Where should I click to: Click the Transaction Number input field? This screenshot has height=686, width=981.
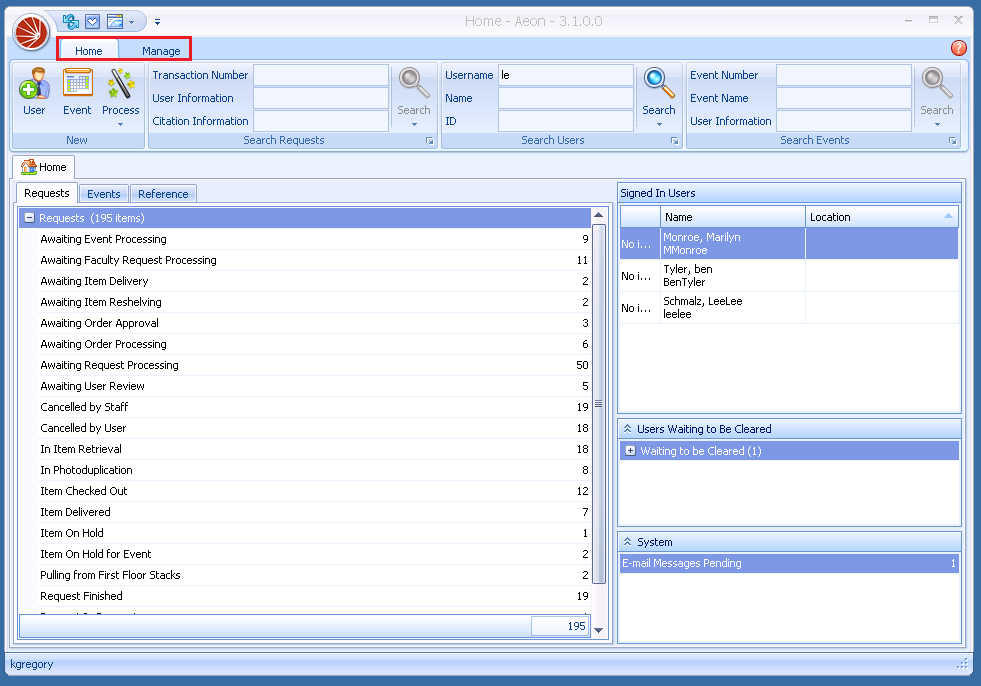(320, 75)
